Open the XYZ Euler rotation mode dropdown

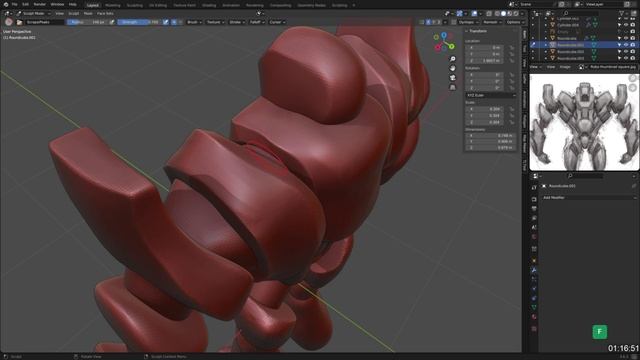(491, 95)
